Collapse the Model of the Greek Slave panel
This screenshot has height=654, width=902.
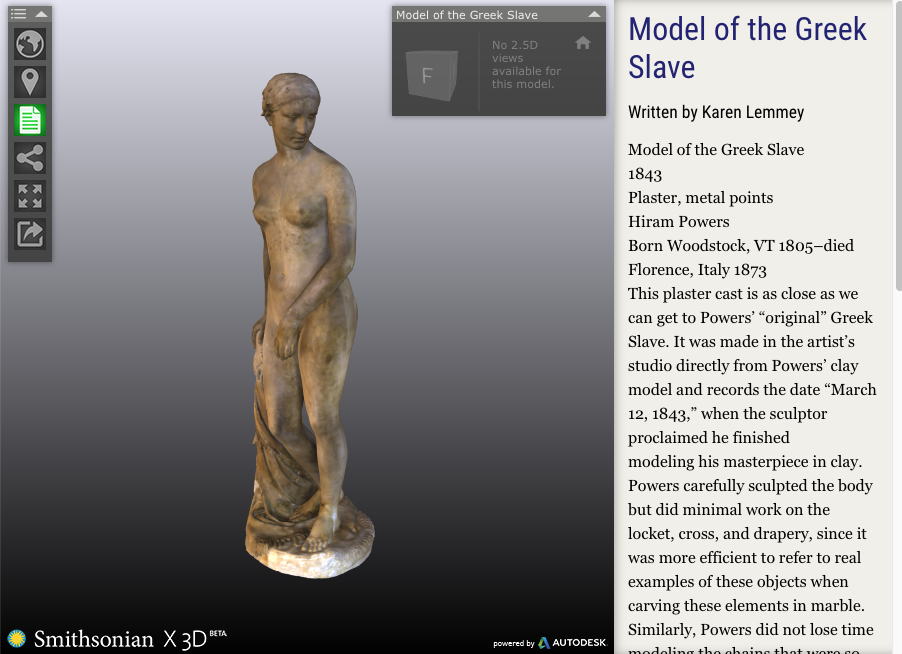click(x=594, y=14)
